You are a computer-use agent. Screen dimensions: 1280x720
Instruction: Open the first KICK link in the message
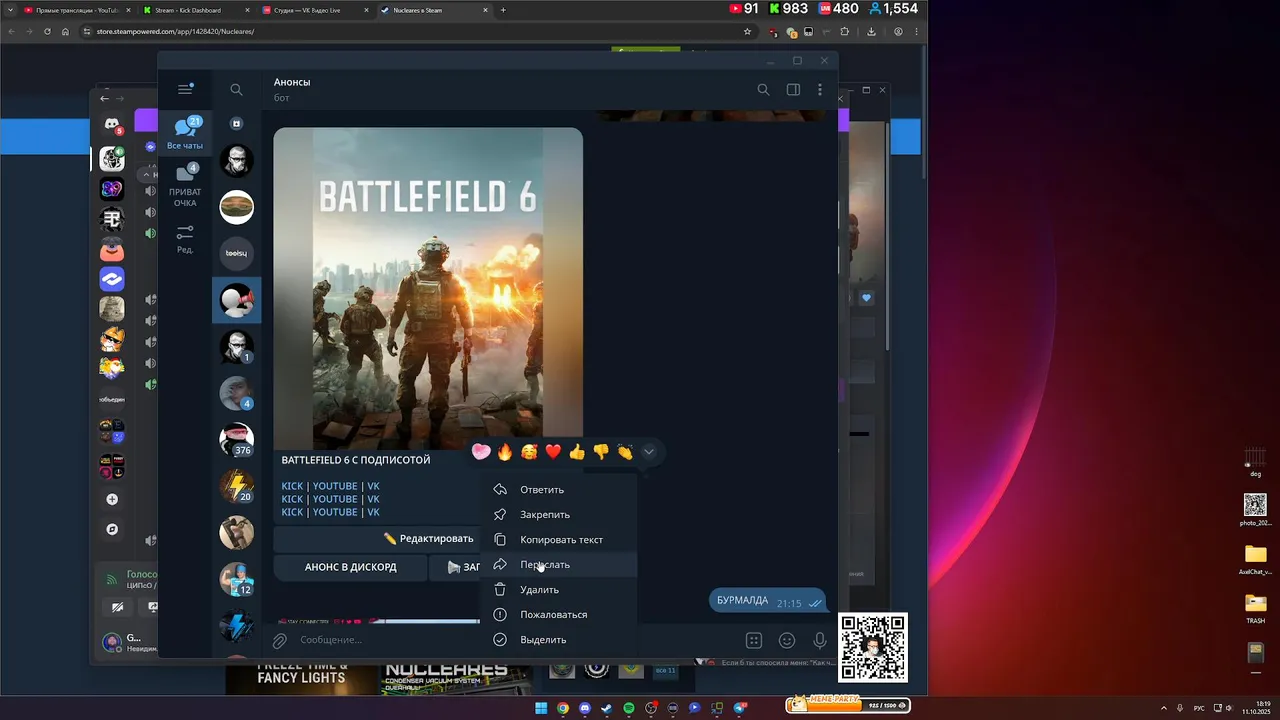point(291,486)
